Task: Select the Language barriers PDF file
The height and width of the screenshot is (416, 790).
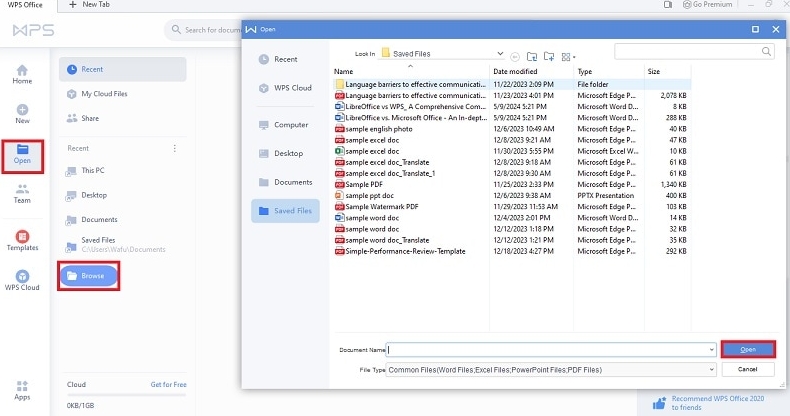Action: [511, 95]
